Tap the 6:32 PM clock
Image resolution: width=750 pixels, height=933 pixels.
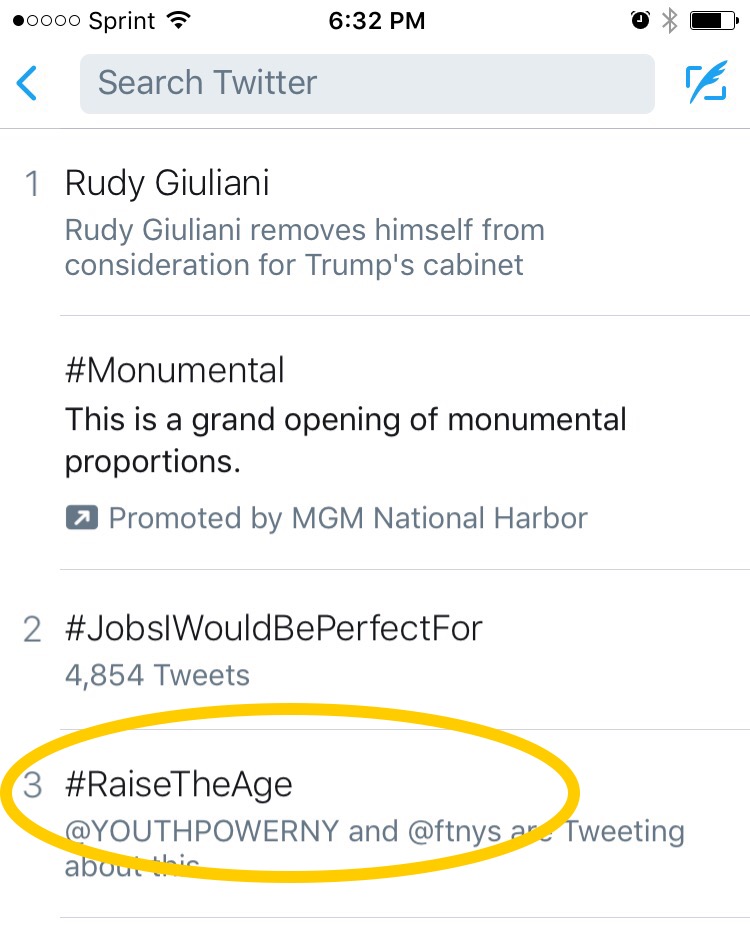click(x=377, y=21)
